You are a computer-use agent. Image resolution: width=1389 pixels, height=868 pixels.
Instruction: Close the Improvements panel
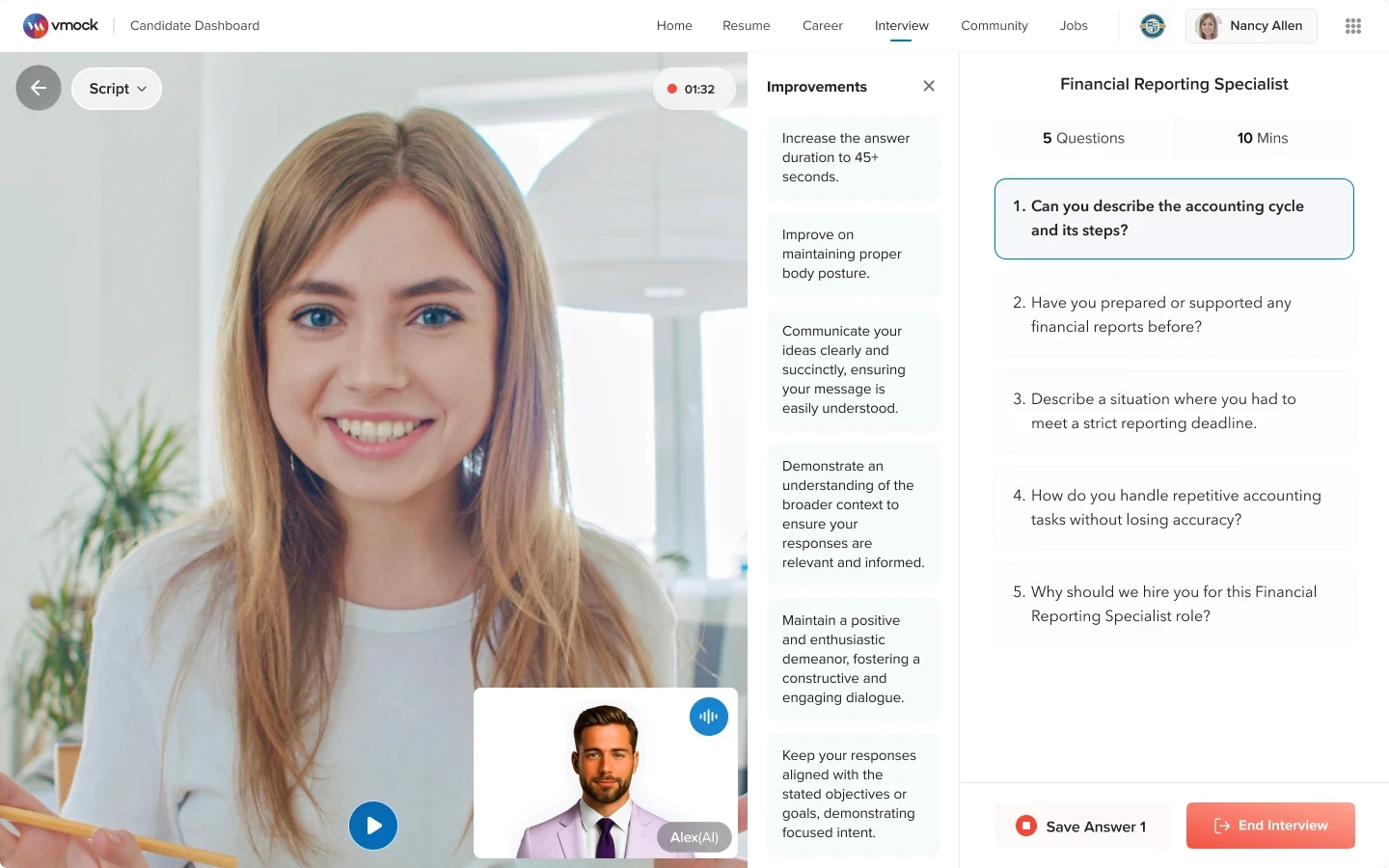click(x=929, y=86)
